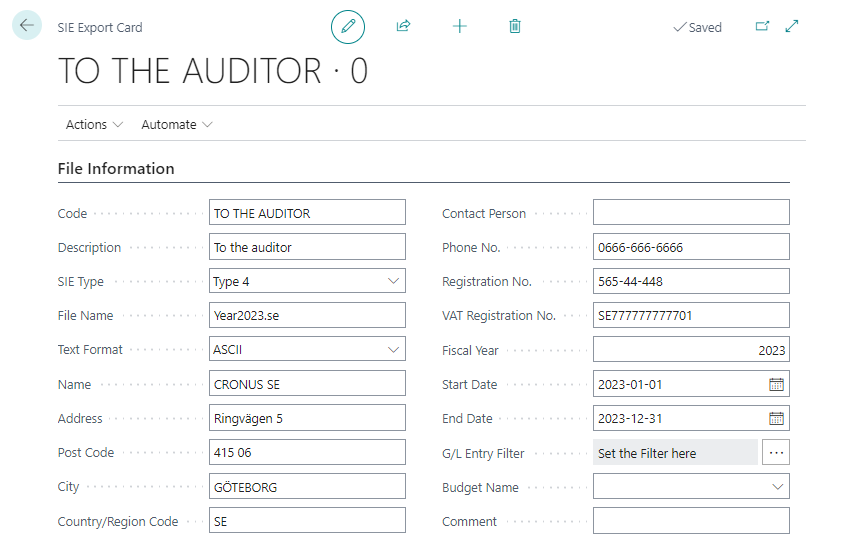The height and width of the screenshot is (558, 849).
Task: Open the Actions menu
Action: (94, 124)
